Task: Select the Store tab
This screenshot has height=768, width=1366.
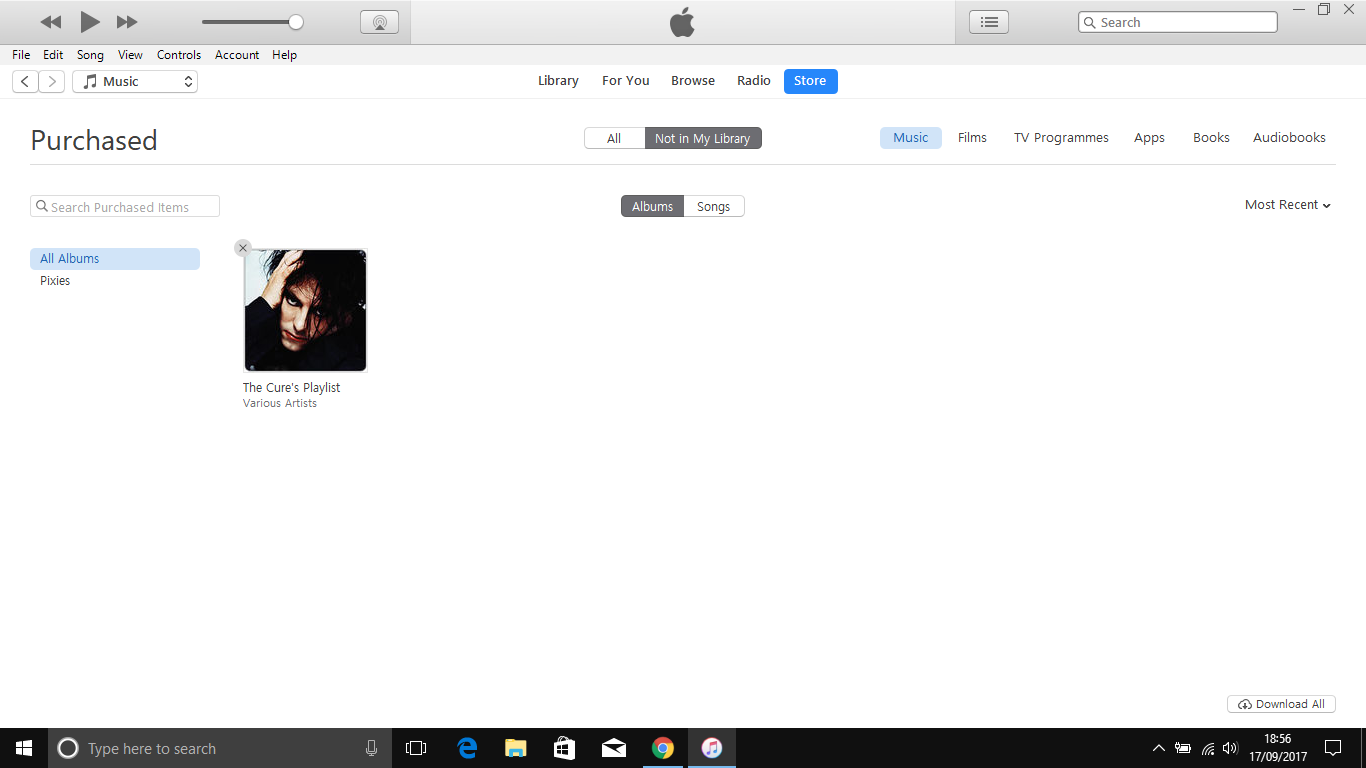Action: pos(810,81)
